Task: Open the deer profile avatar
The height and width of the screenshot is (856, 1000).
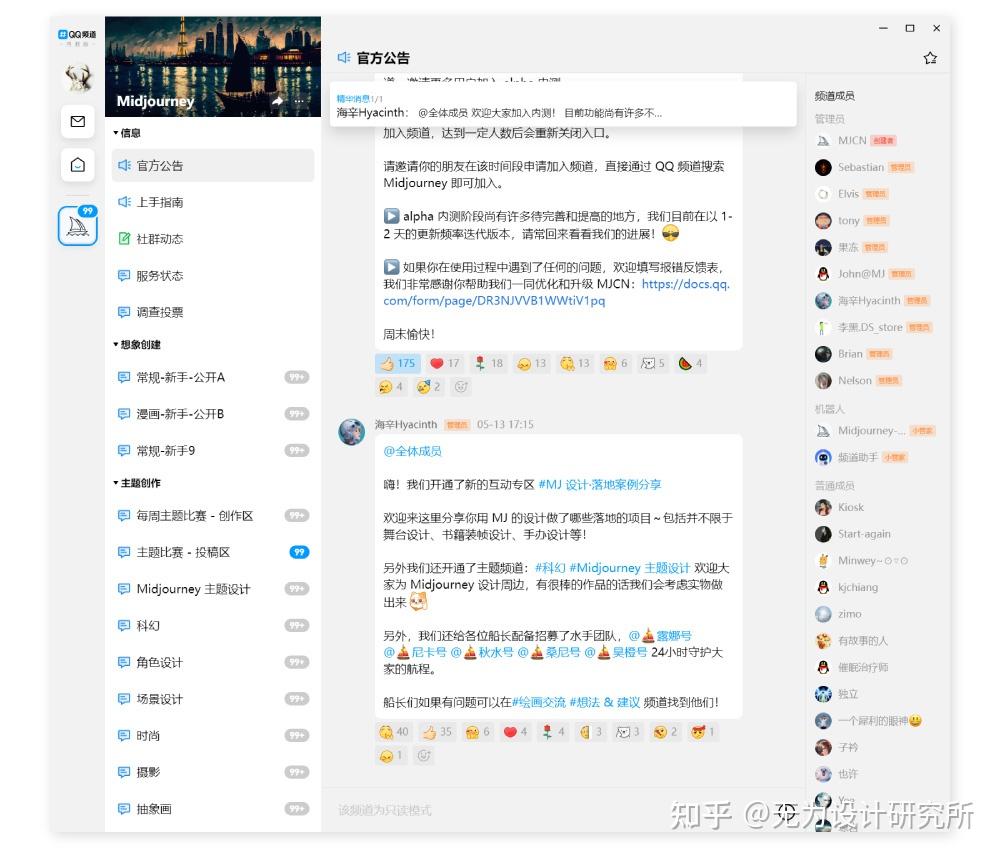Action: click(78, 77)
